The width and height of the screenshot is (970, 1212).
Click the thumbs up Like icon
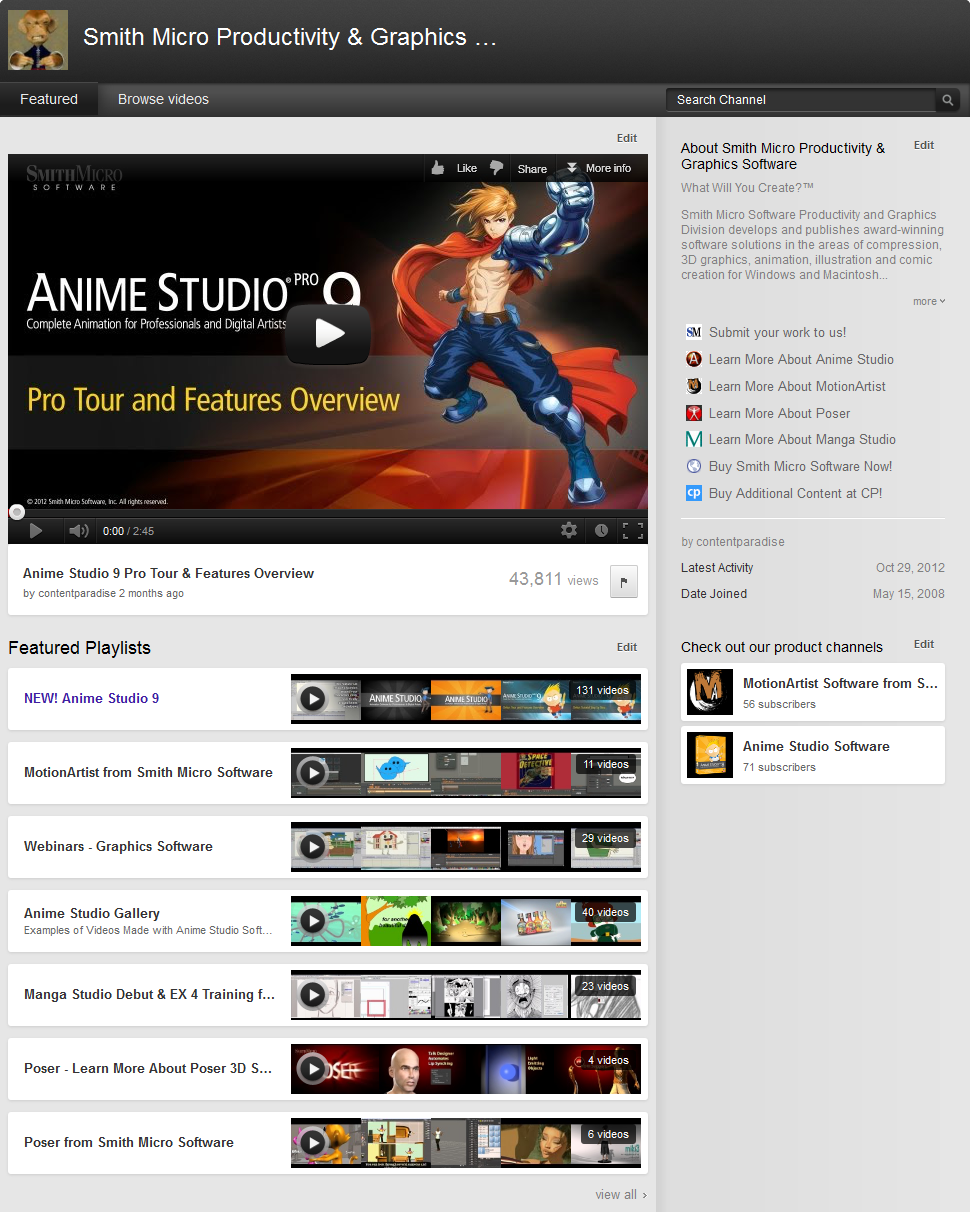click(438, 168)
